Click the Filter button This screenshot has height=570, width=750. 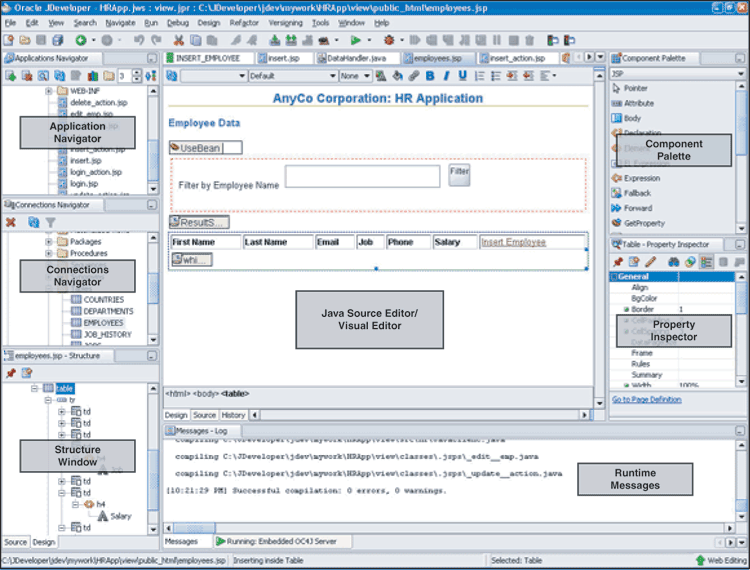pos(459,172)
